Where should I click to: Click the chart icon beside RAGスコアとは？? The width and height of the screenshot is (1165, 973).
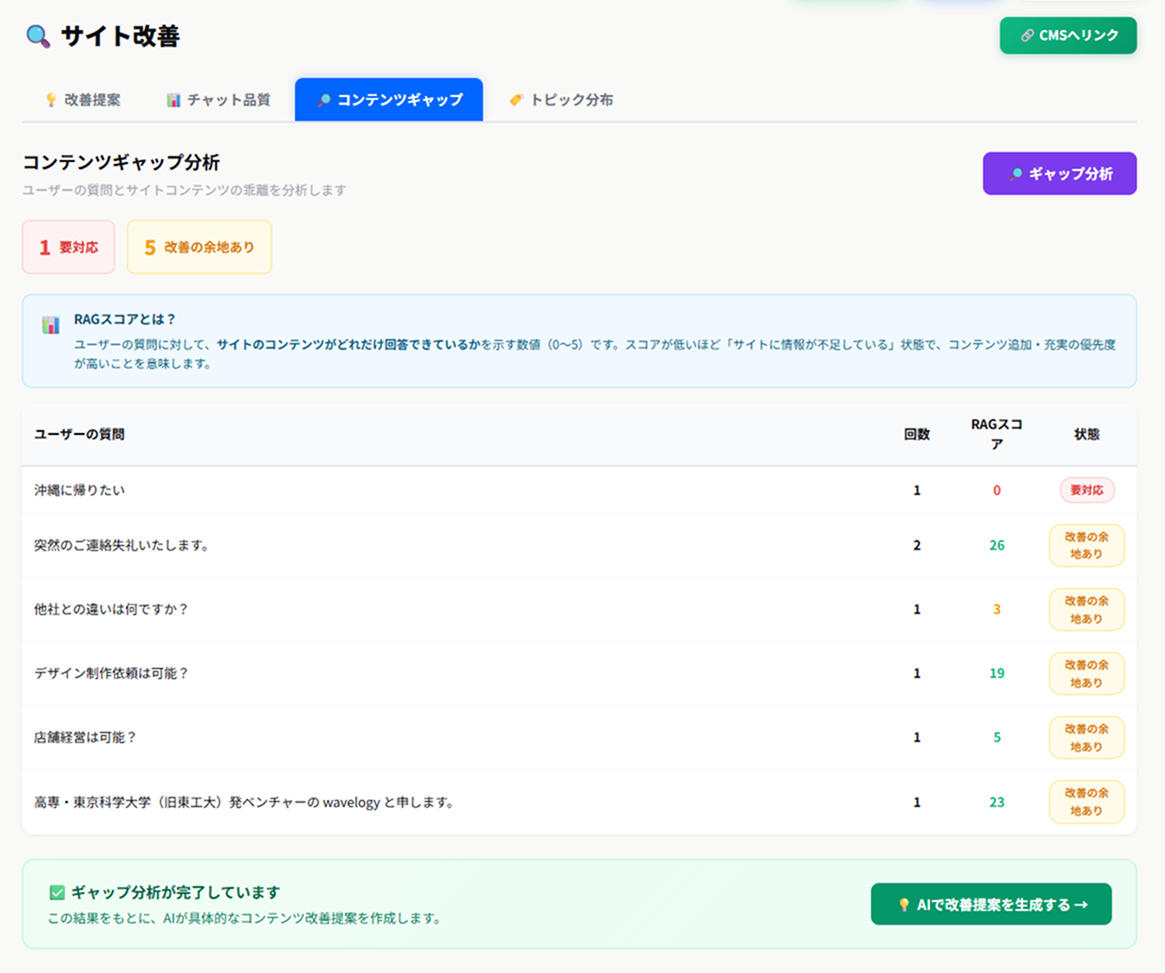(51, 325)
